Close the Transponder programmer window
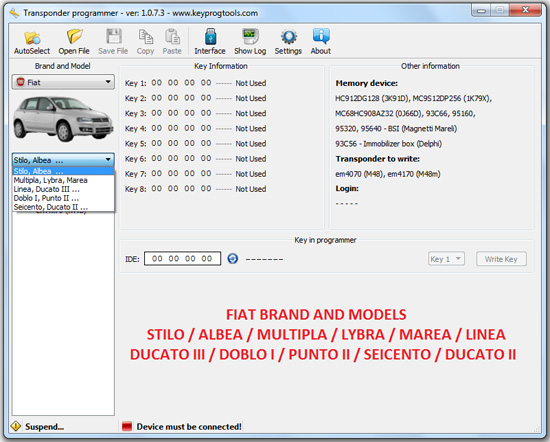The width and height of the screenshot is (550, 442). click(x=525, y=10)
